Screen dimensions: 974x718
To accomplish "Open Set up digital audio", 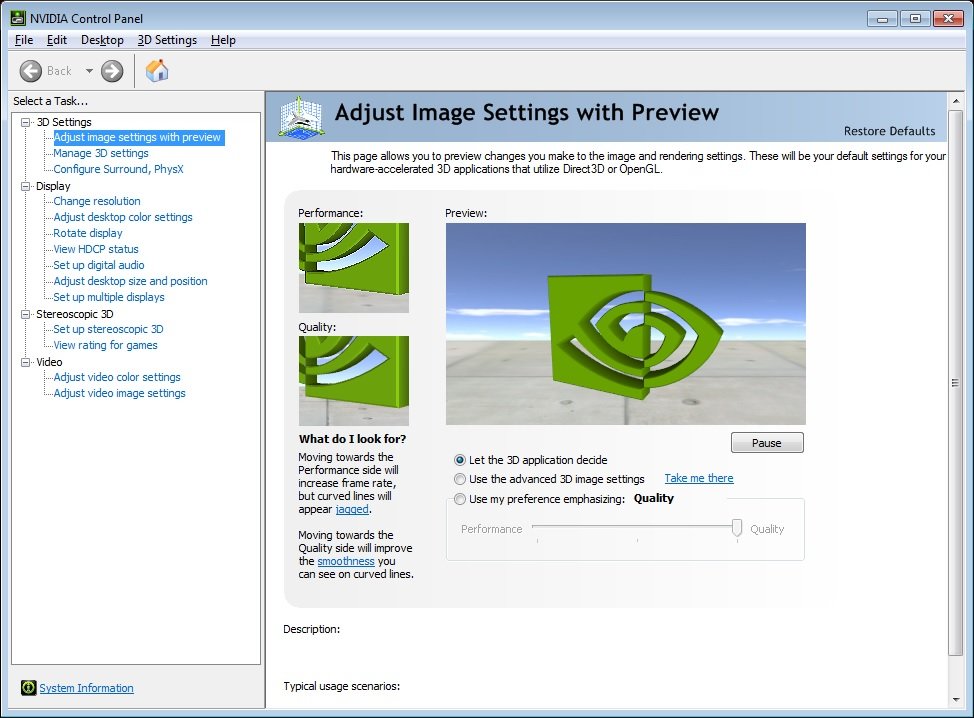I will point(99,265).
